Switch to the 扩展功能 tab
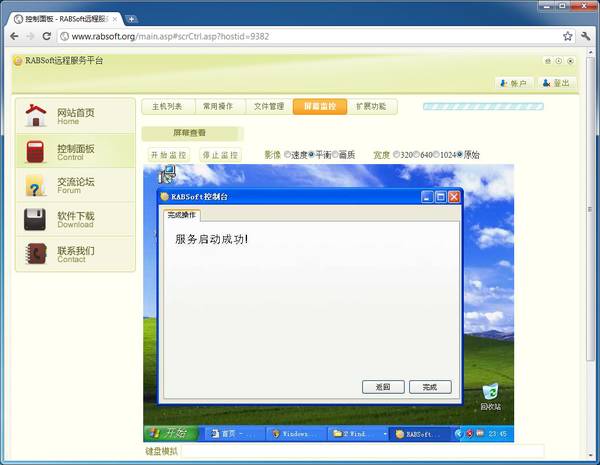This screenshot has width=600, height=465. (370, 106)
